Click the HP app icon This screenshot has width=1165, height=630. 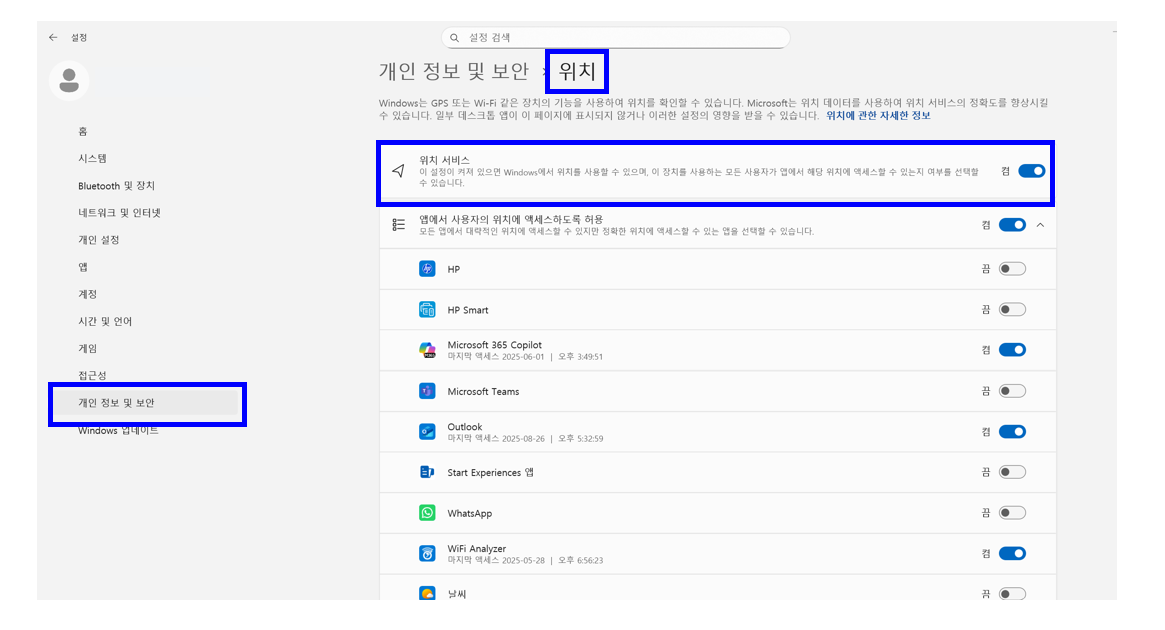tap(427, 269)
